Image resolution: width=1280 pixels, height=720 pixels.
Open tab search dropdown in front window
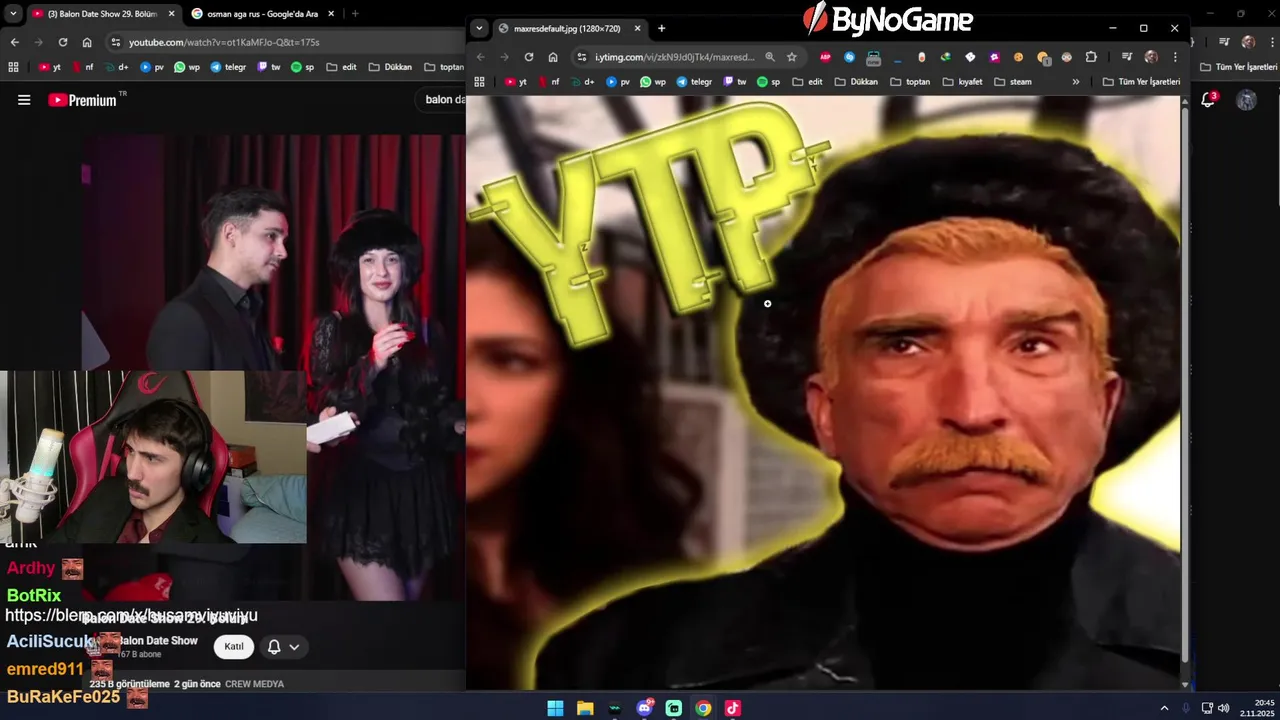click(479, 28)
